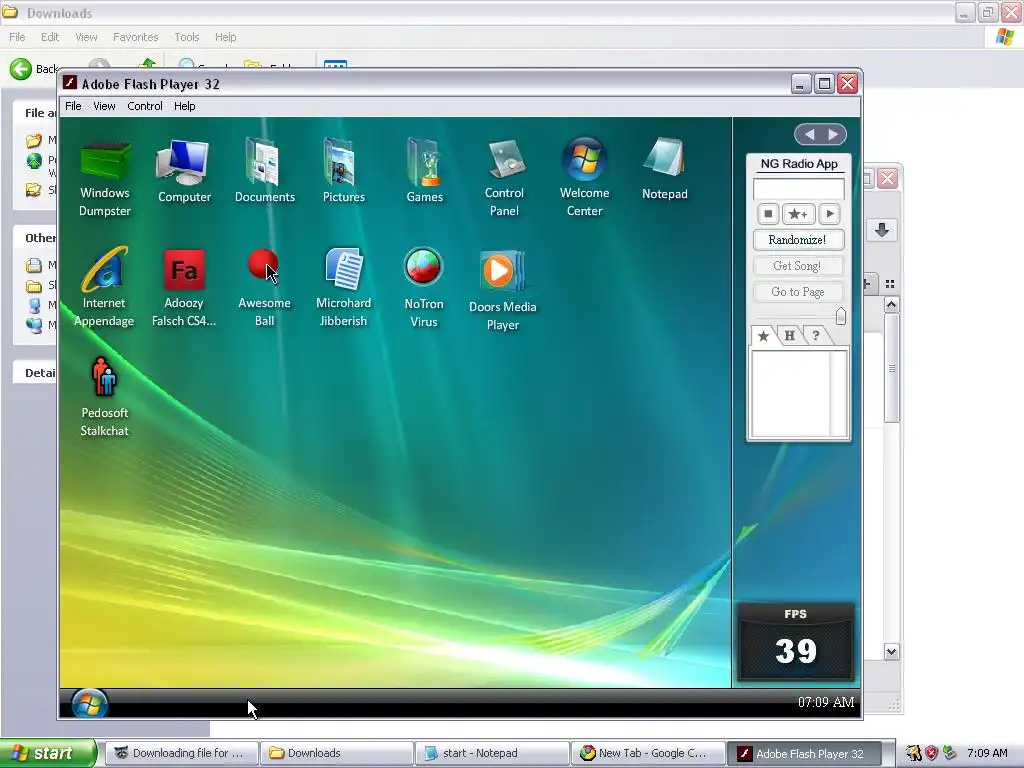Screen dimensions: 1024x768
Task: Launch Doors Media Player icon
Action: pyautogui.click(x=502, y=290)
